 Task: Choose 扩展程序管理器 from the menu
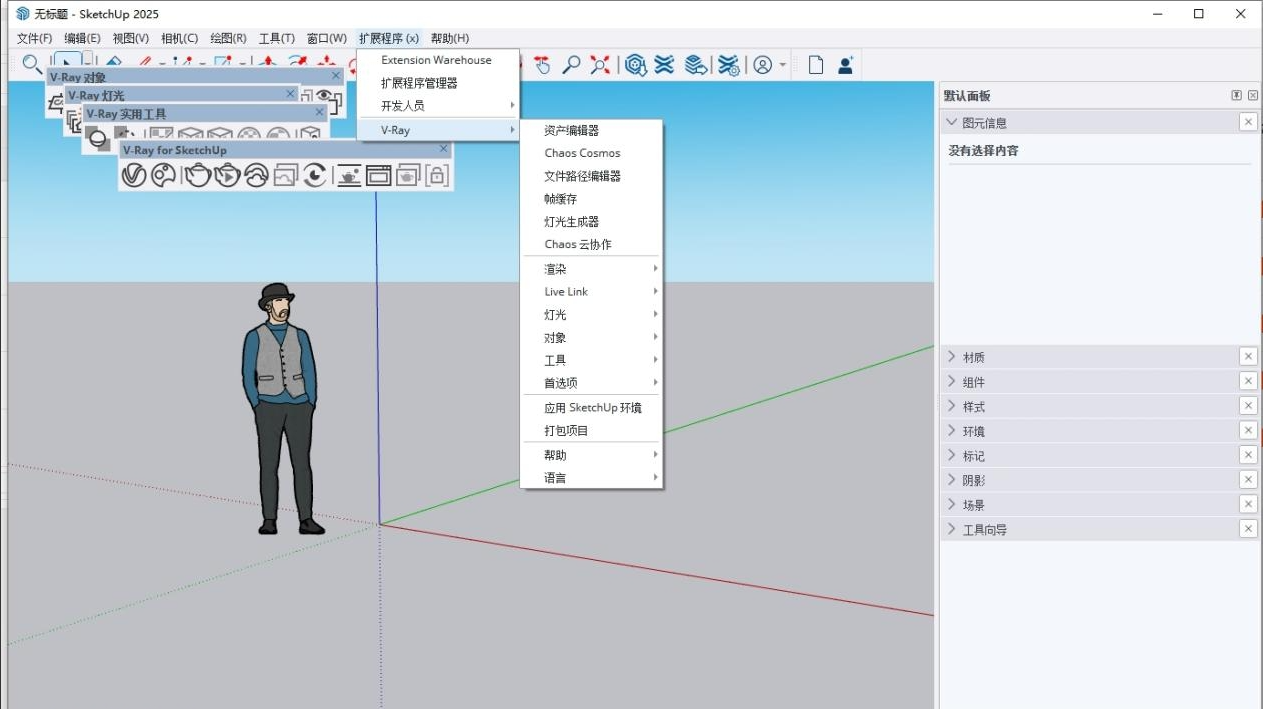tap(438, 83)
